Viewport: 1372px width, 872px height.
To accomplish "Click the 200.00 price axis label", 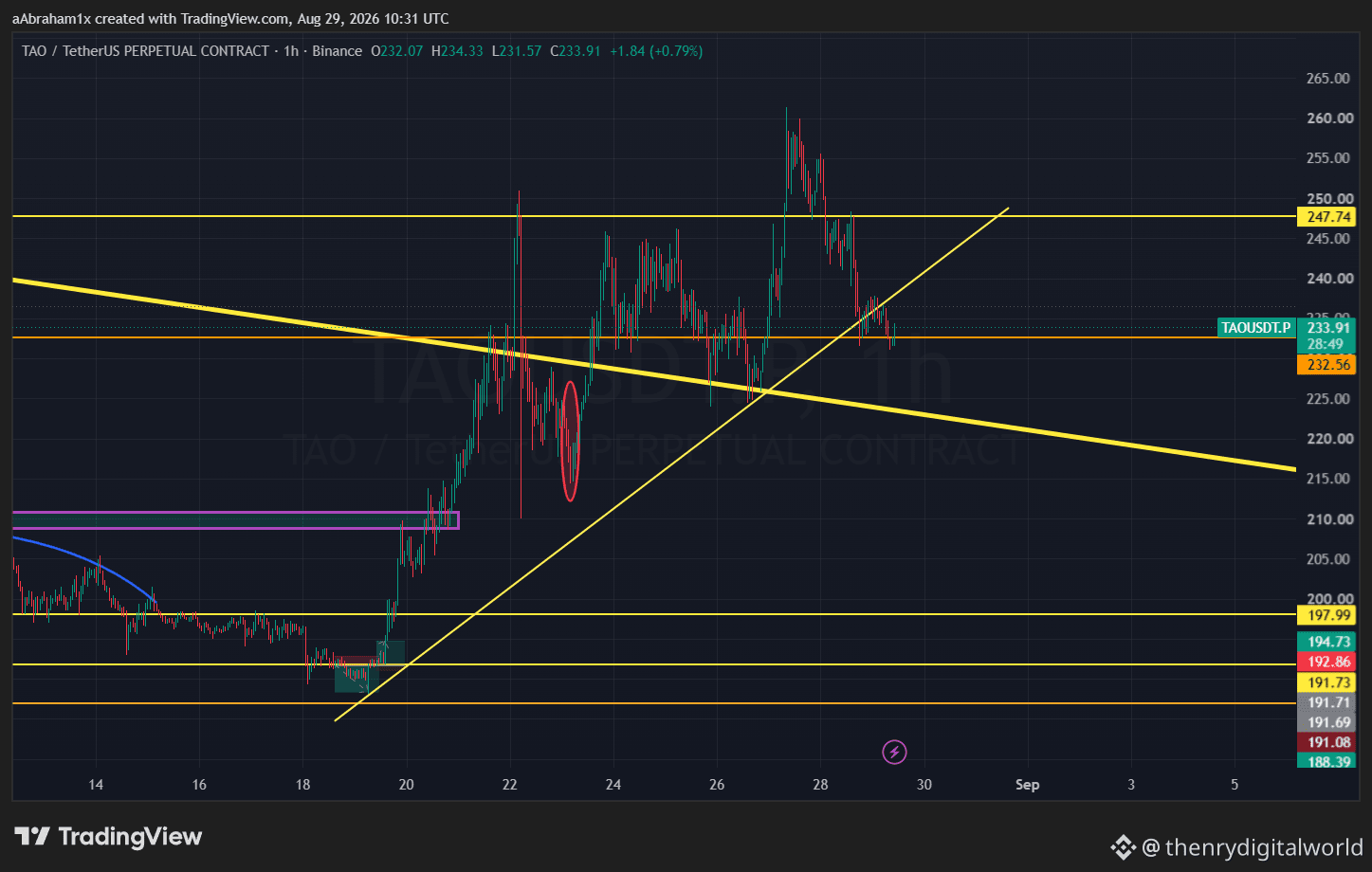I will click(x=1328, y=598).
